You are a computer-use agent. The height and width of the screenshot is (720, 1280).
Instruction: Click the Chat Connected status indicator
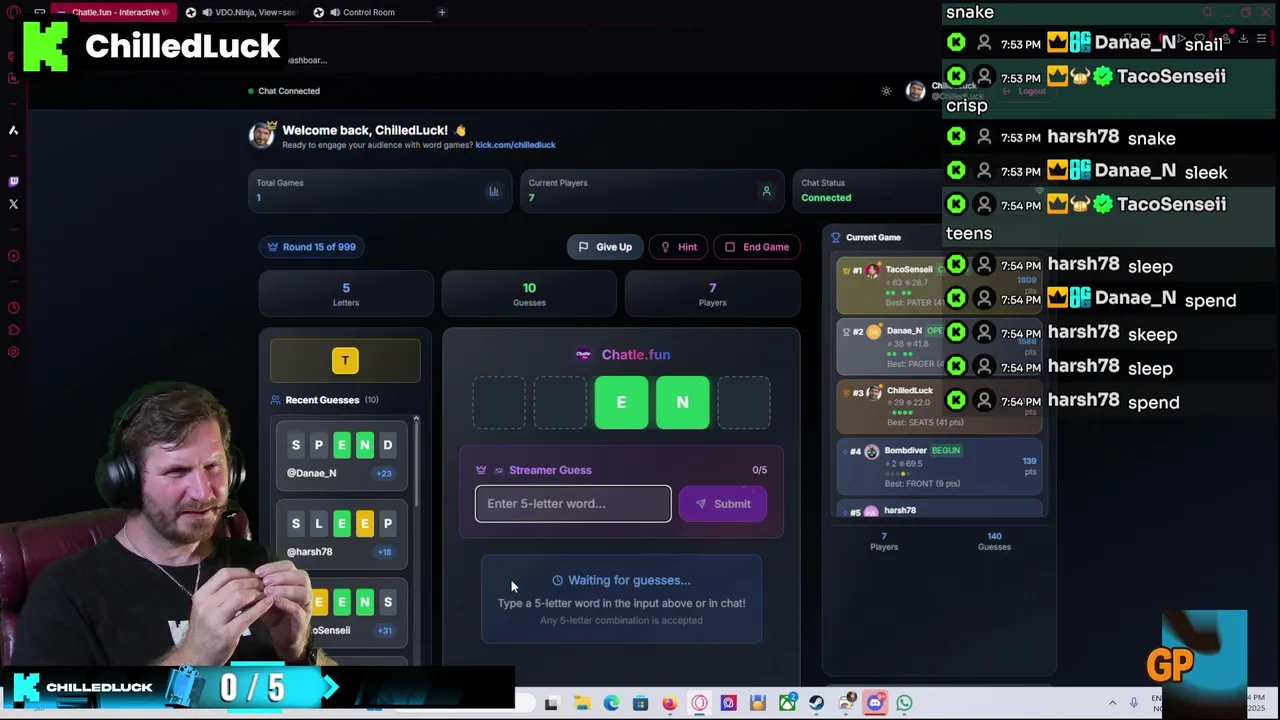(284, 91)
